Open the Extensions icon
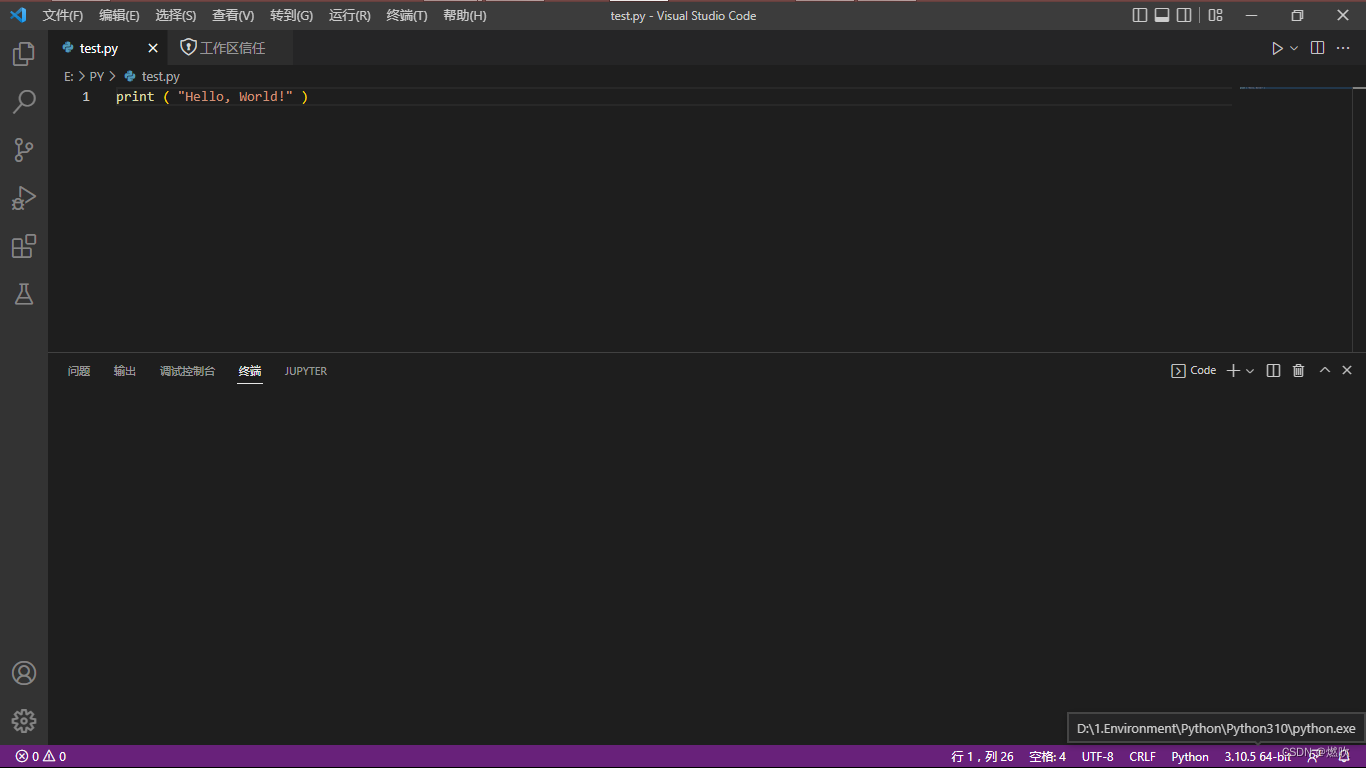1366x768 pixels. tap(24, 246)
